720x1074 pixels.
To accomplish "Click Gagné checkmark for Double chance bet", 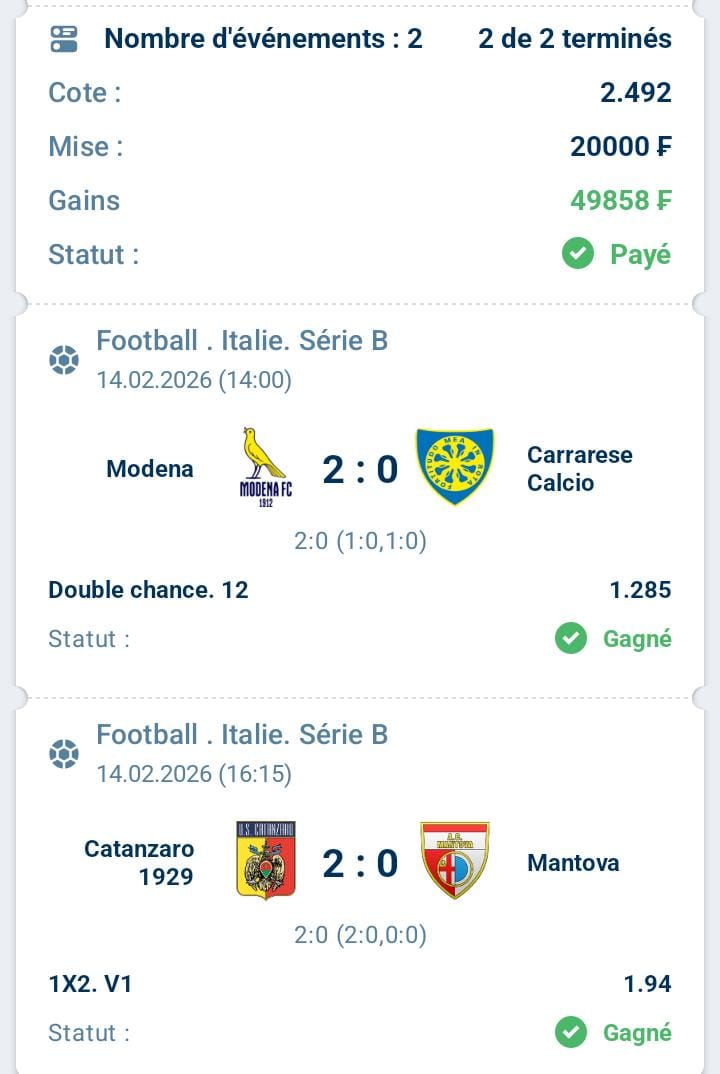I will 571,638.
